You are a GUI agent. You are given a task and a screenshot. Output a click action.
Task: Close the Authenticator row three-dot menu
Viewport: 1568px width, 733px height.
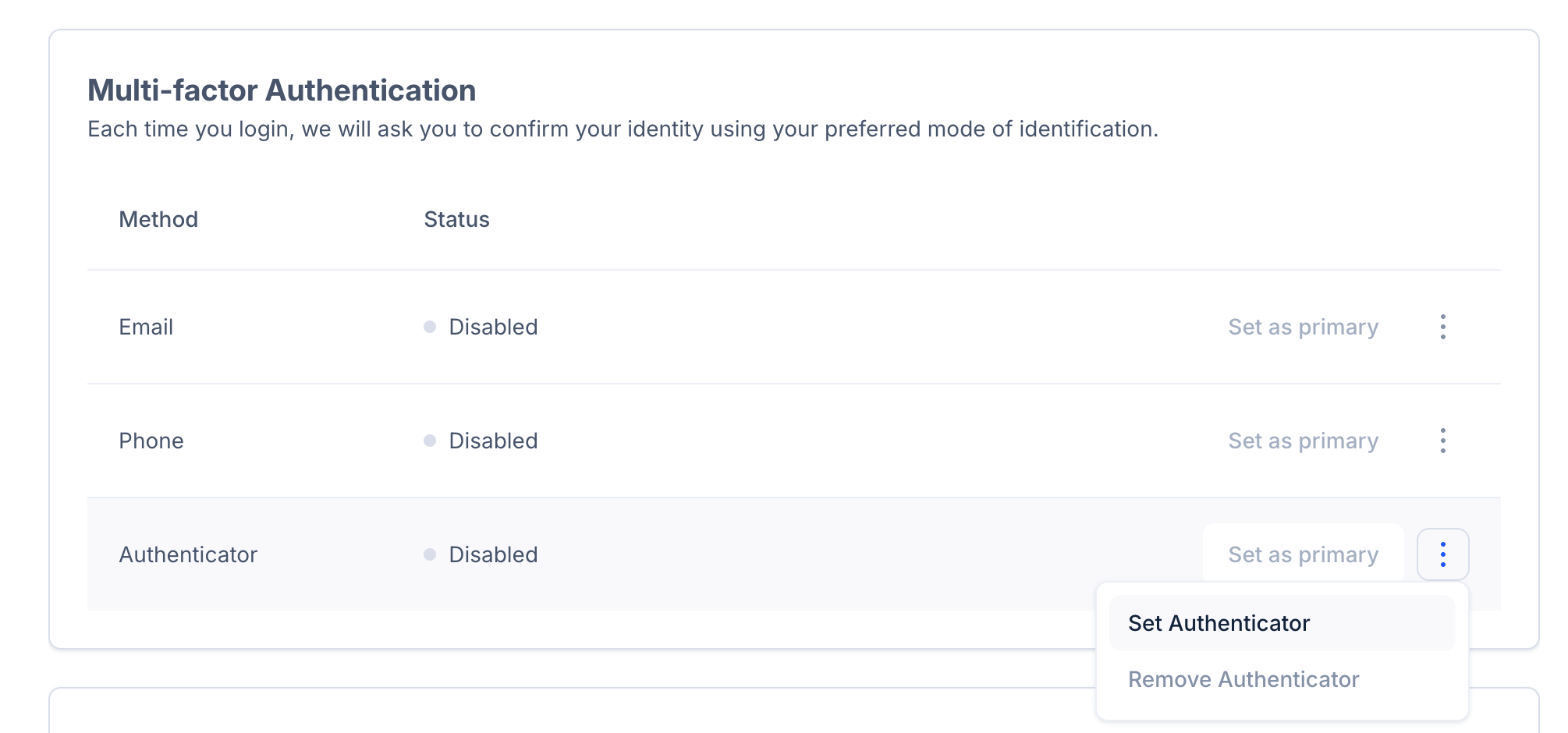(x=1442, y=554)
